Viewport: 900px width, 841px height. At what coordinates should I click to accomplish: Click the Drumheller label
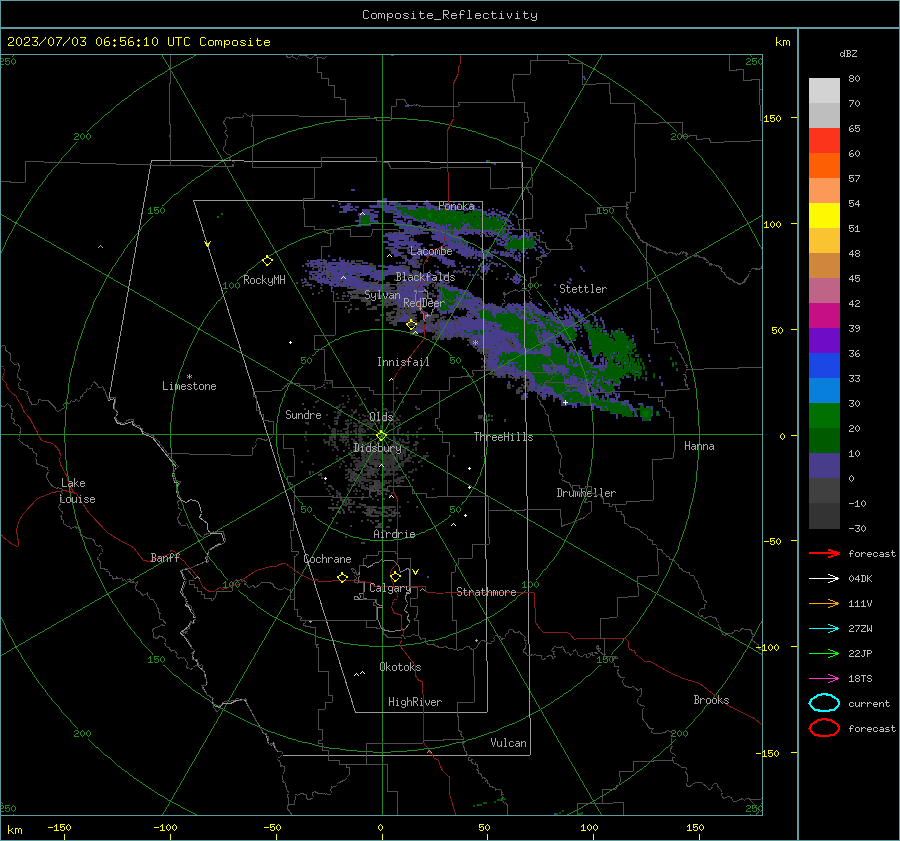[586, 493]
